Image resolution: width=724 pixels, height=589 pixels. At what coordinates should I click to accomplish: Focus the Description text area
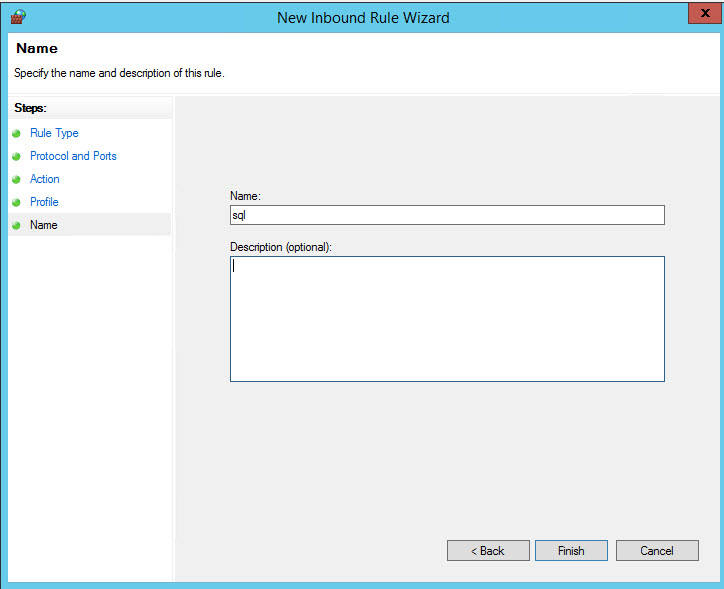[x=447, y=319]
